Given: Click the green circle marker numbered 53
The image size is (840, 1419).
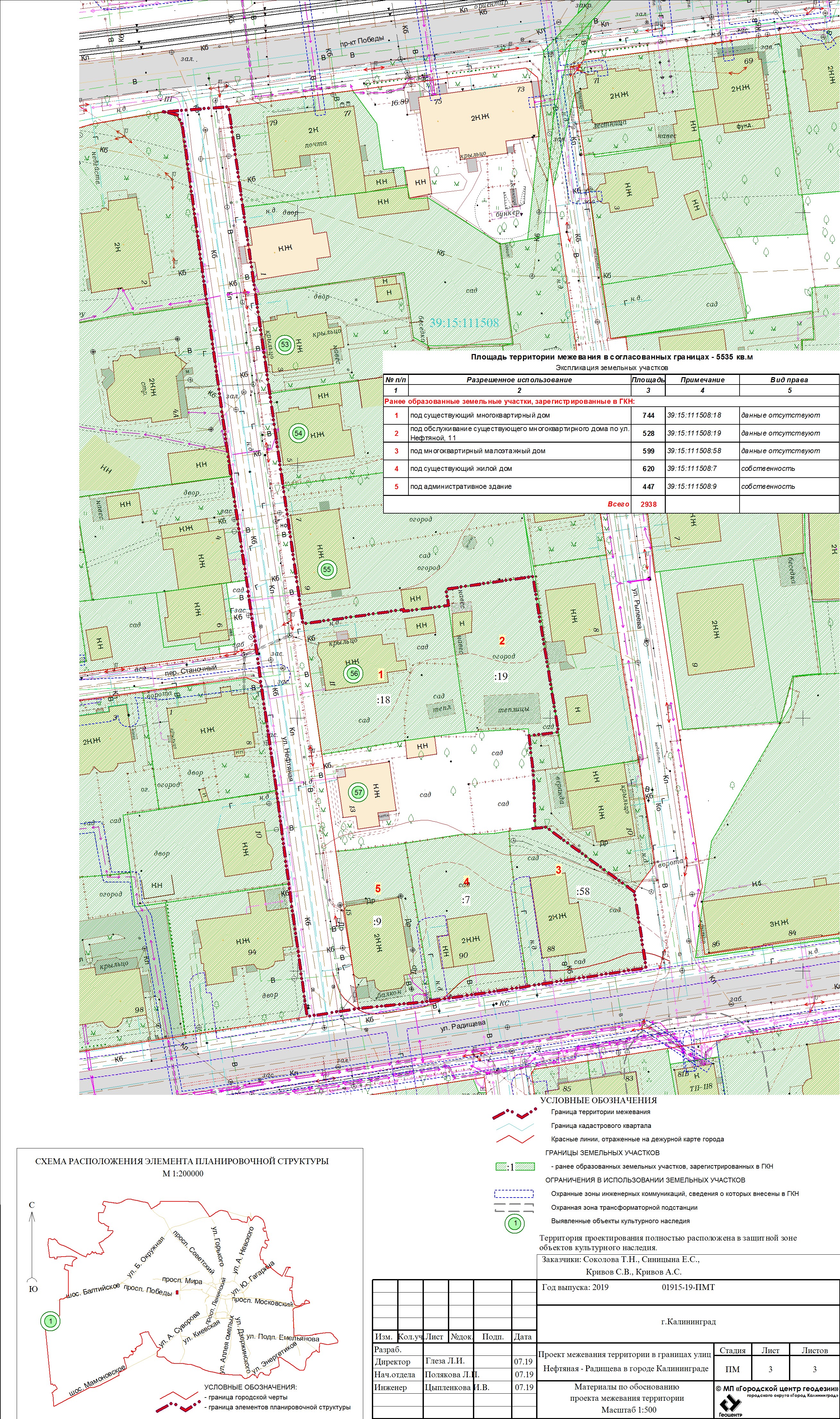Looking at the screenshot, I should pyautogui.click(x=285, y=344).
